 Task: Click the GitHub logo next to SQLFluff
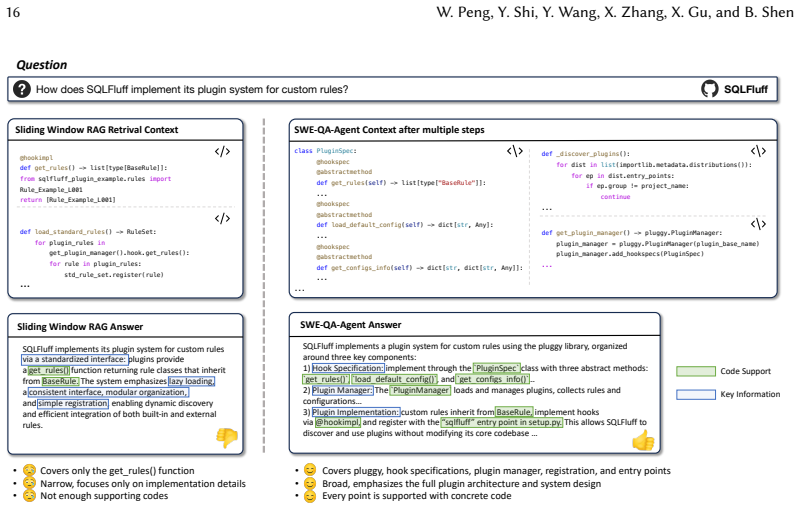709,89
